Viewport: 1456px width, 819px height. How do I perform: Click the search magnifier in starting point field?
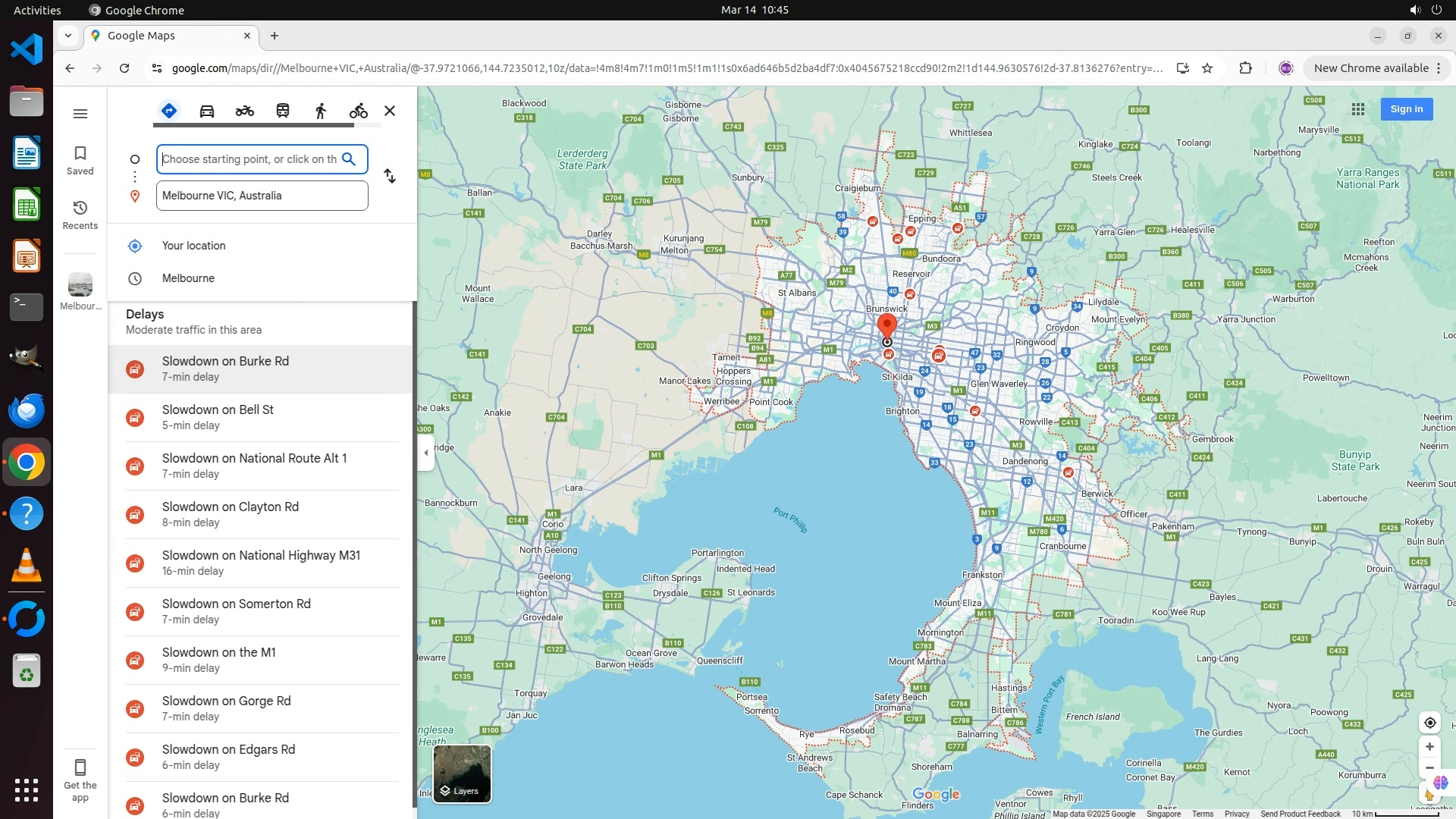pos(349,159)
